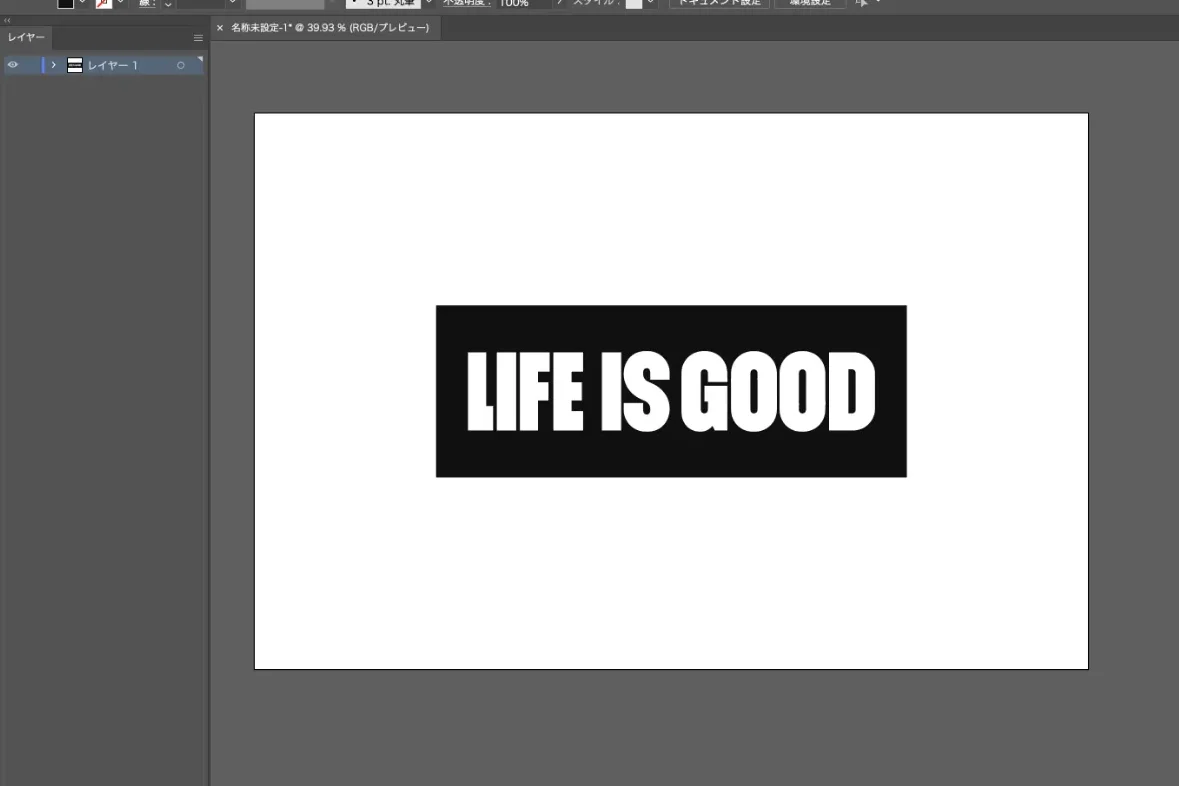Screen dimensions: 1179x786
Task: Click the target circle for レイヤー 1
Action: click(180, 65)
